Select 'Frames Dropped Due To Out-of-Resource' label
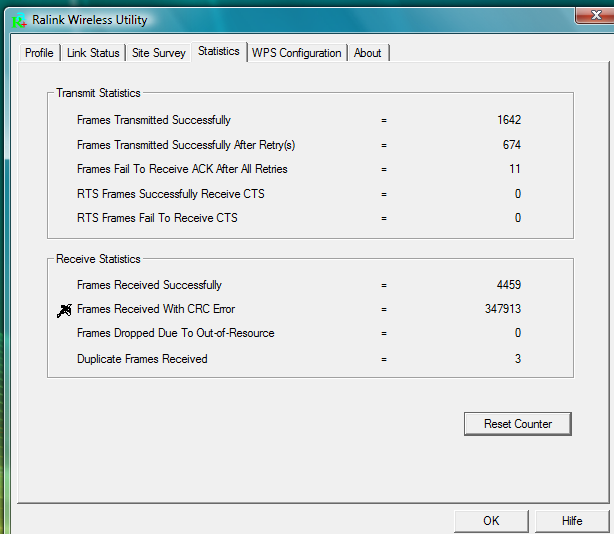 (x=175, y=333)
